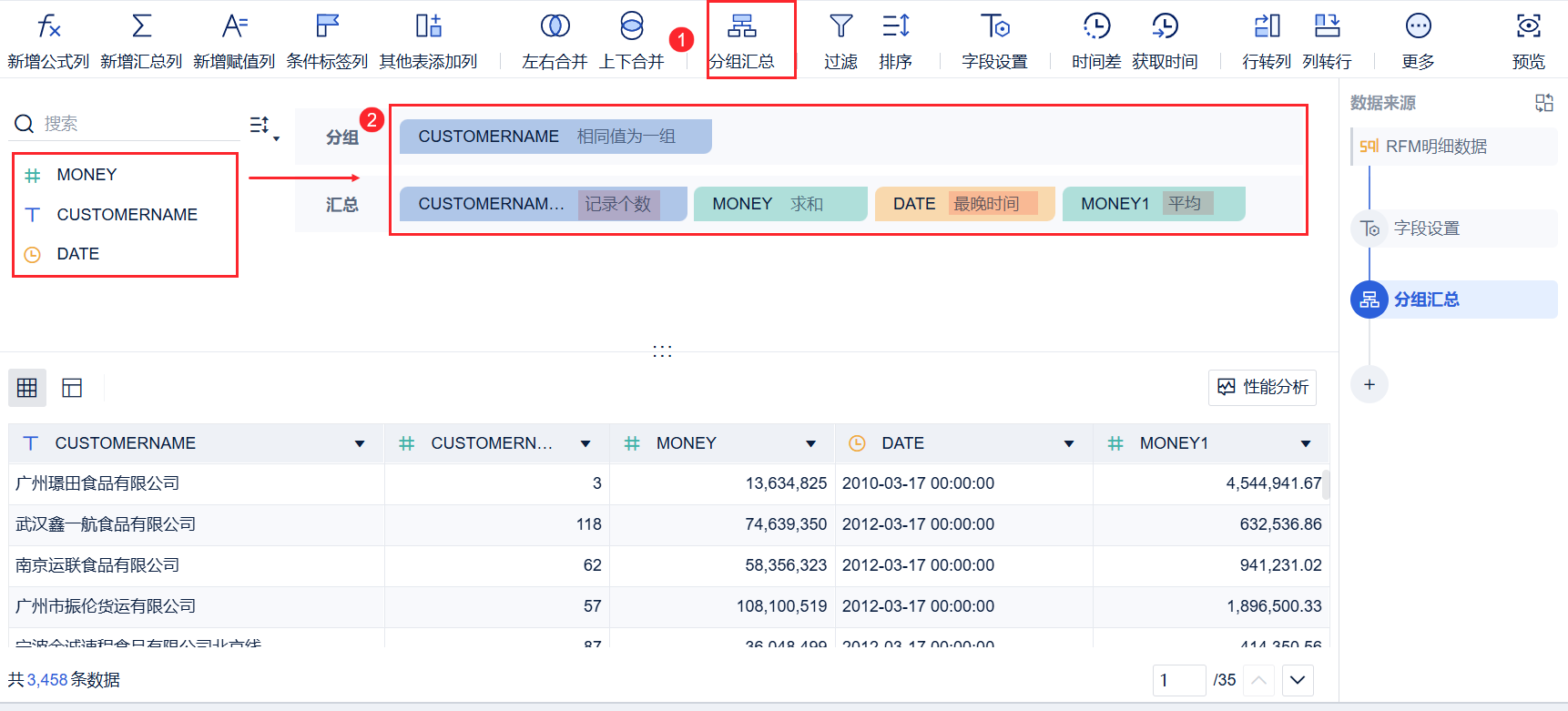Image resolution: width=1568 pixels, height=711 pixels.
Task: Click the 新增公式列 formula column icon
Action: coord(48,26)
